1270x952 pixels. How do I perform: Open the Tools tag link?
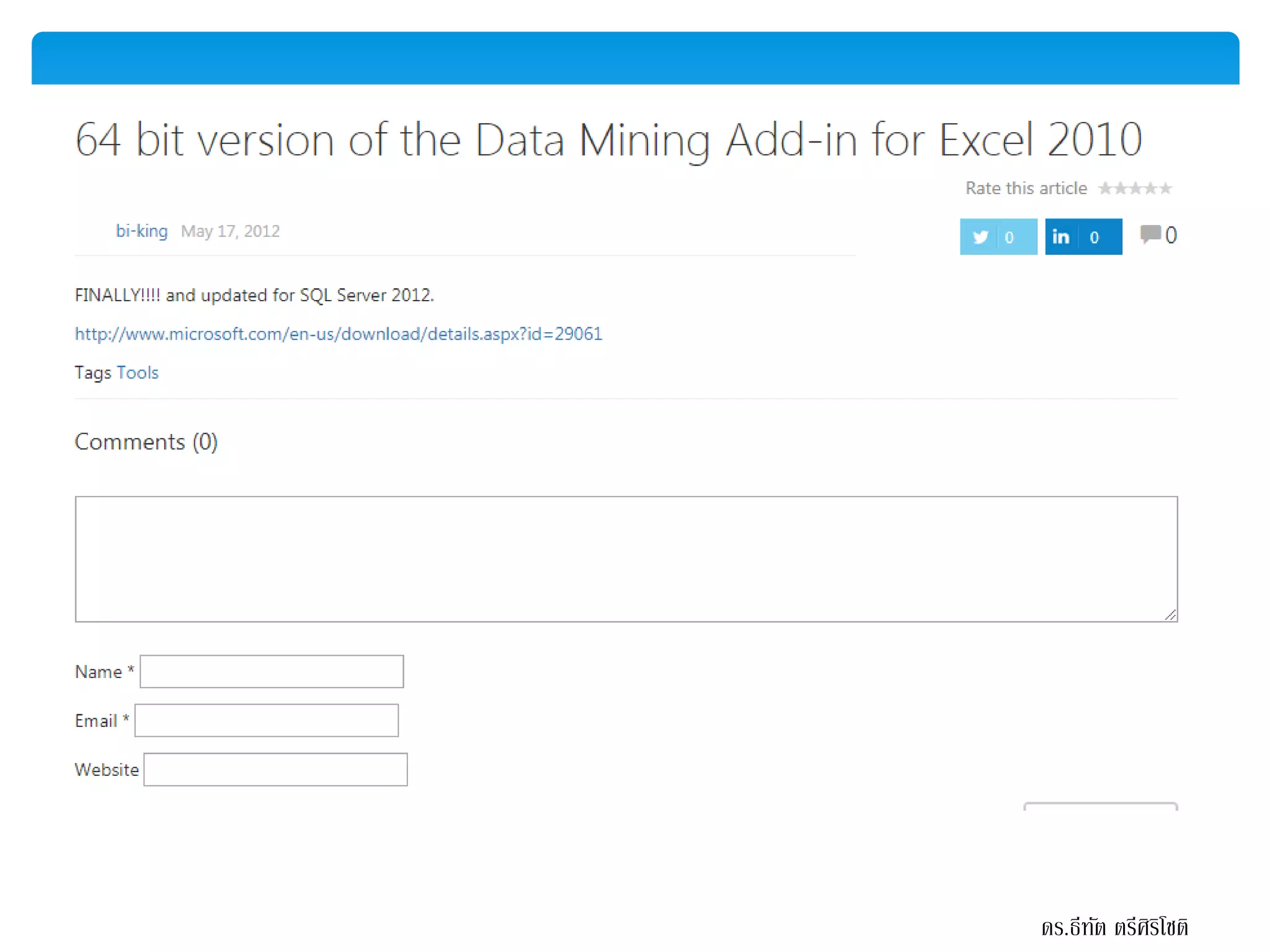point(138,372)
